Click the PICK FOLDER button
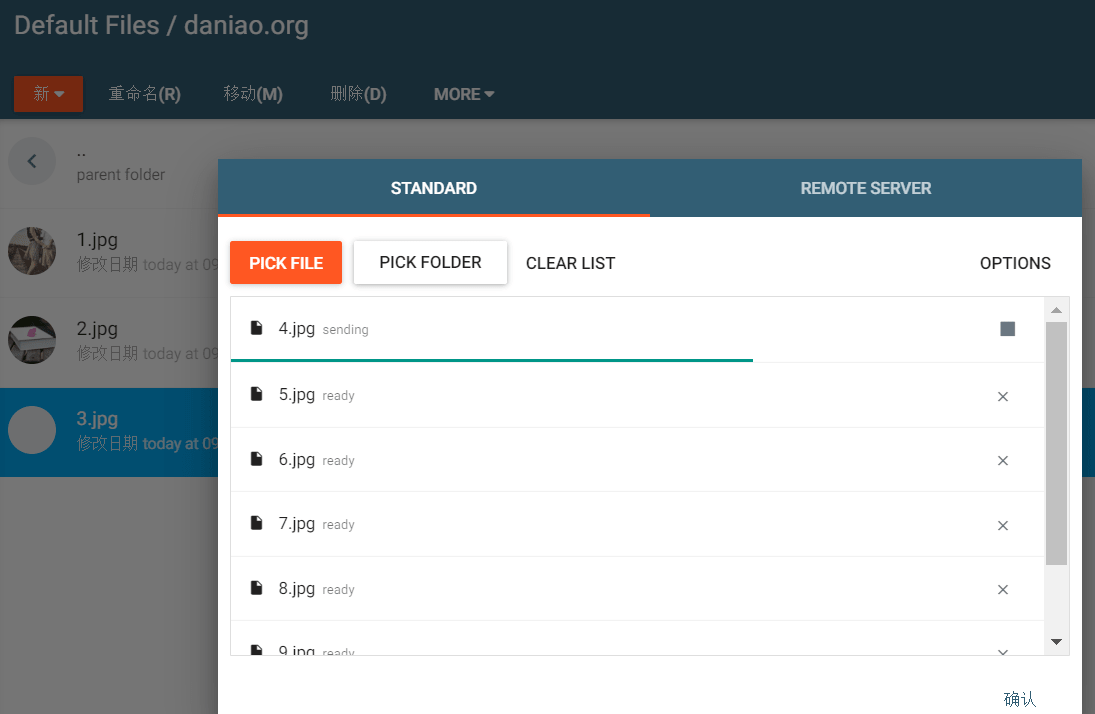Viewport: 1095px width, 714px height. (430, 263)
